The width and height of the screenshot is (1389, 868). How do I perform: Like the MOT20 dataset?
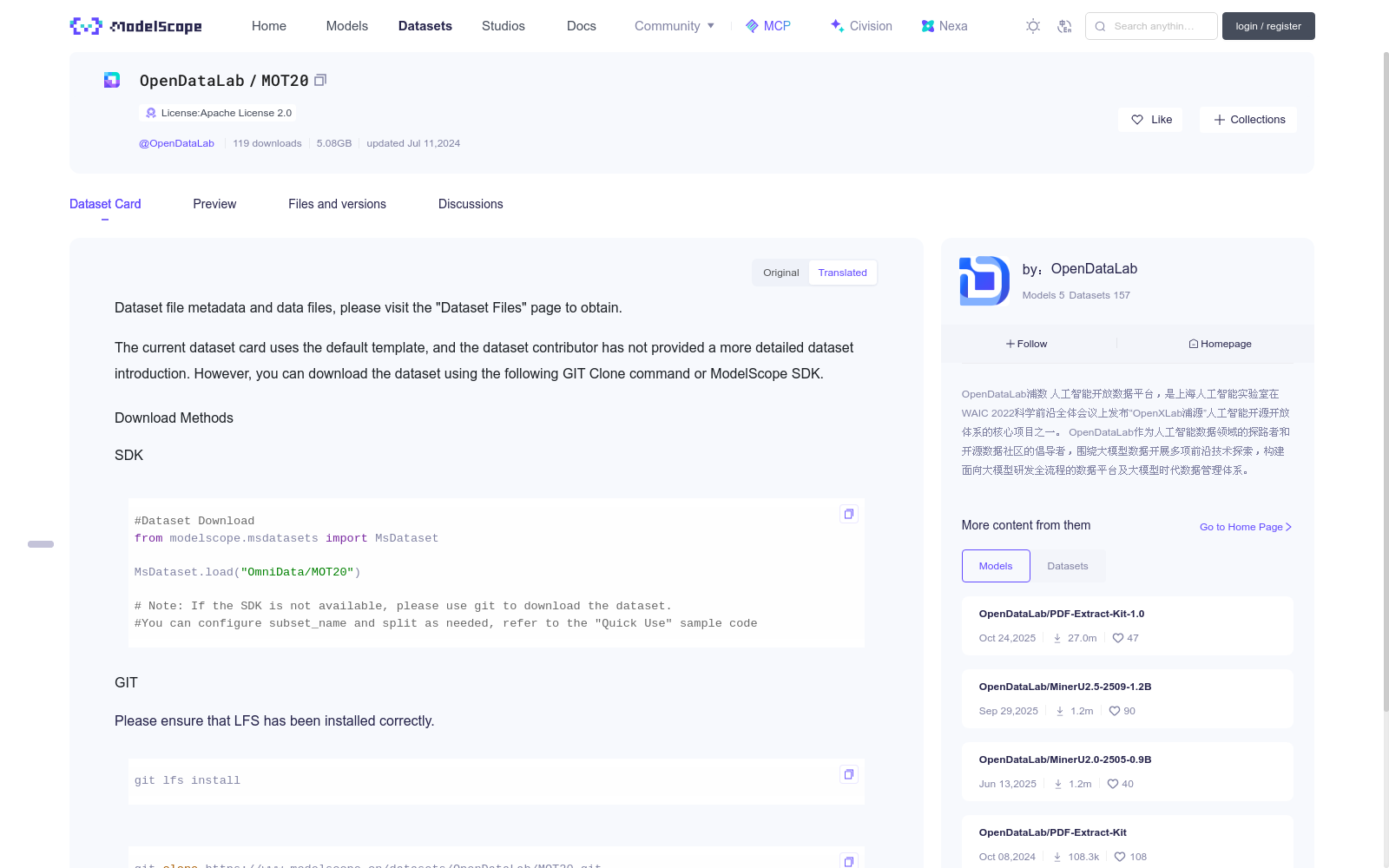[1150, 120]
